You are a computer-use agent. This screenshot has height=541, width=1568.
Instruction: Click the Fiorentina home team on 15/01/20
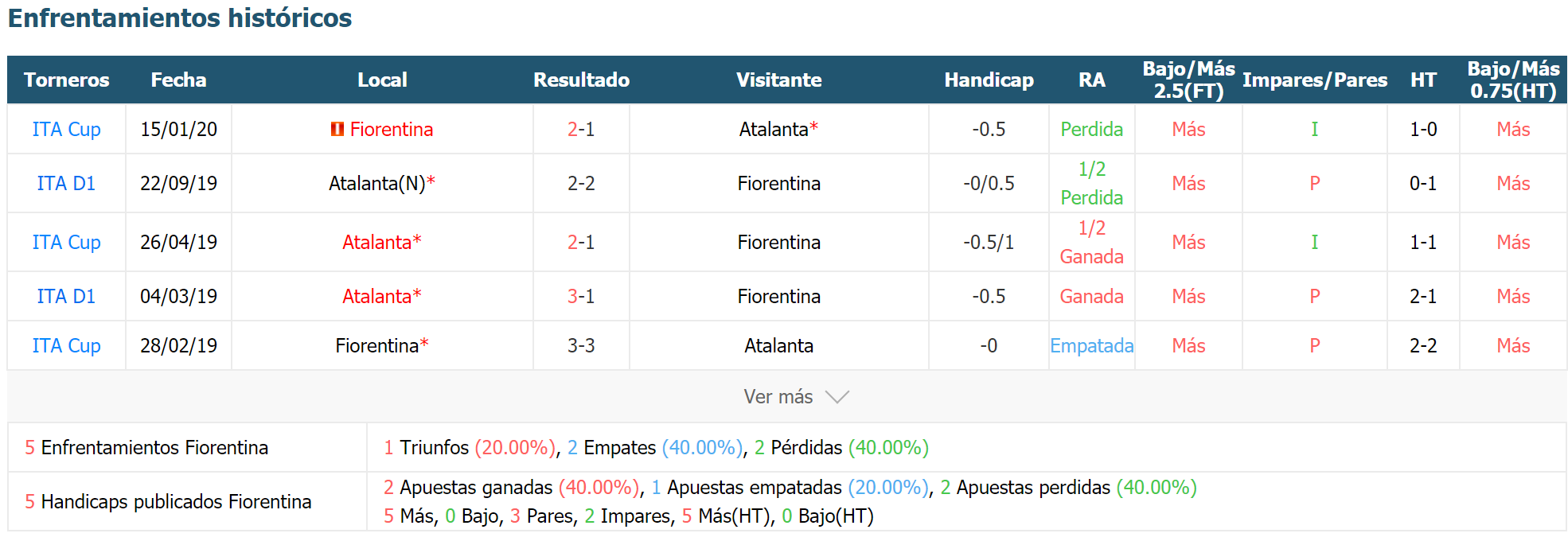(x=392, y=129)
